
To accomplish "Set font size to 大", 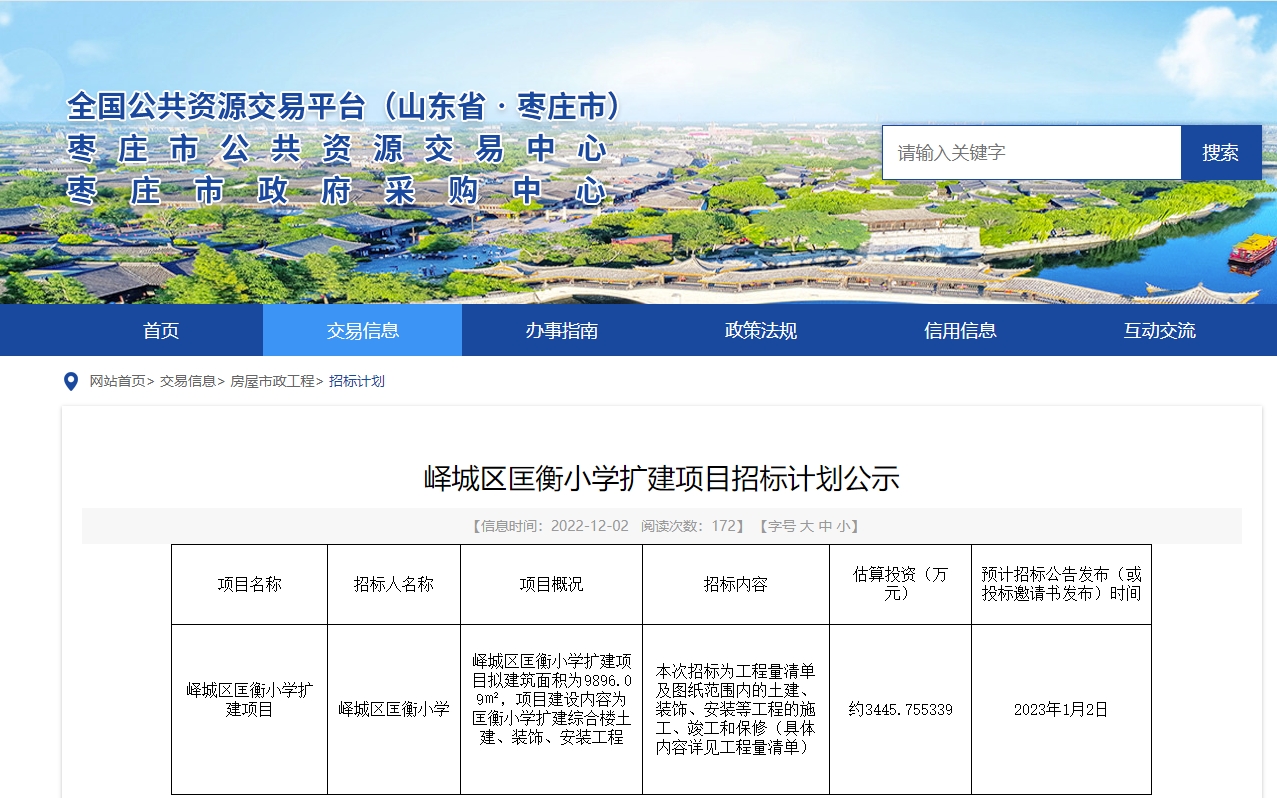I will 805,526.
